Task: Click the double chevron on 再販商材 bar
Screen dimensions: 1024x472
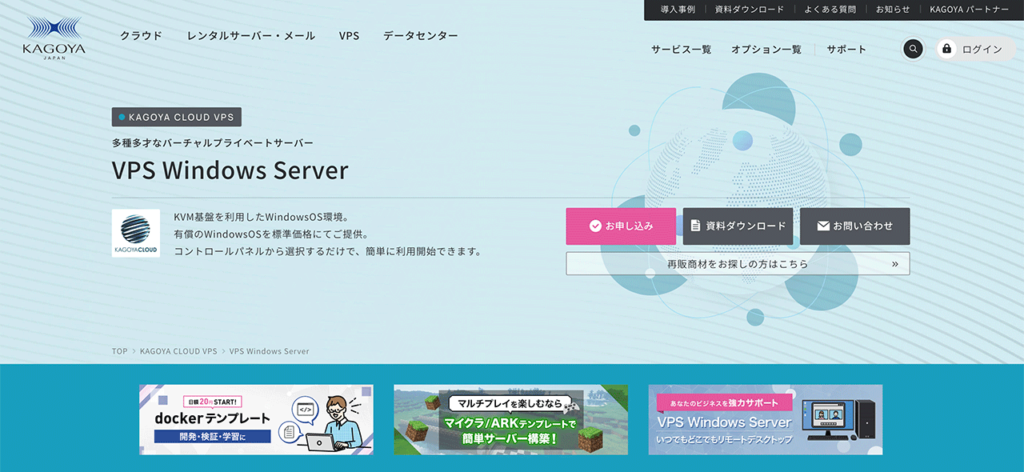Action: click(895, 264)
